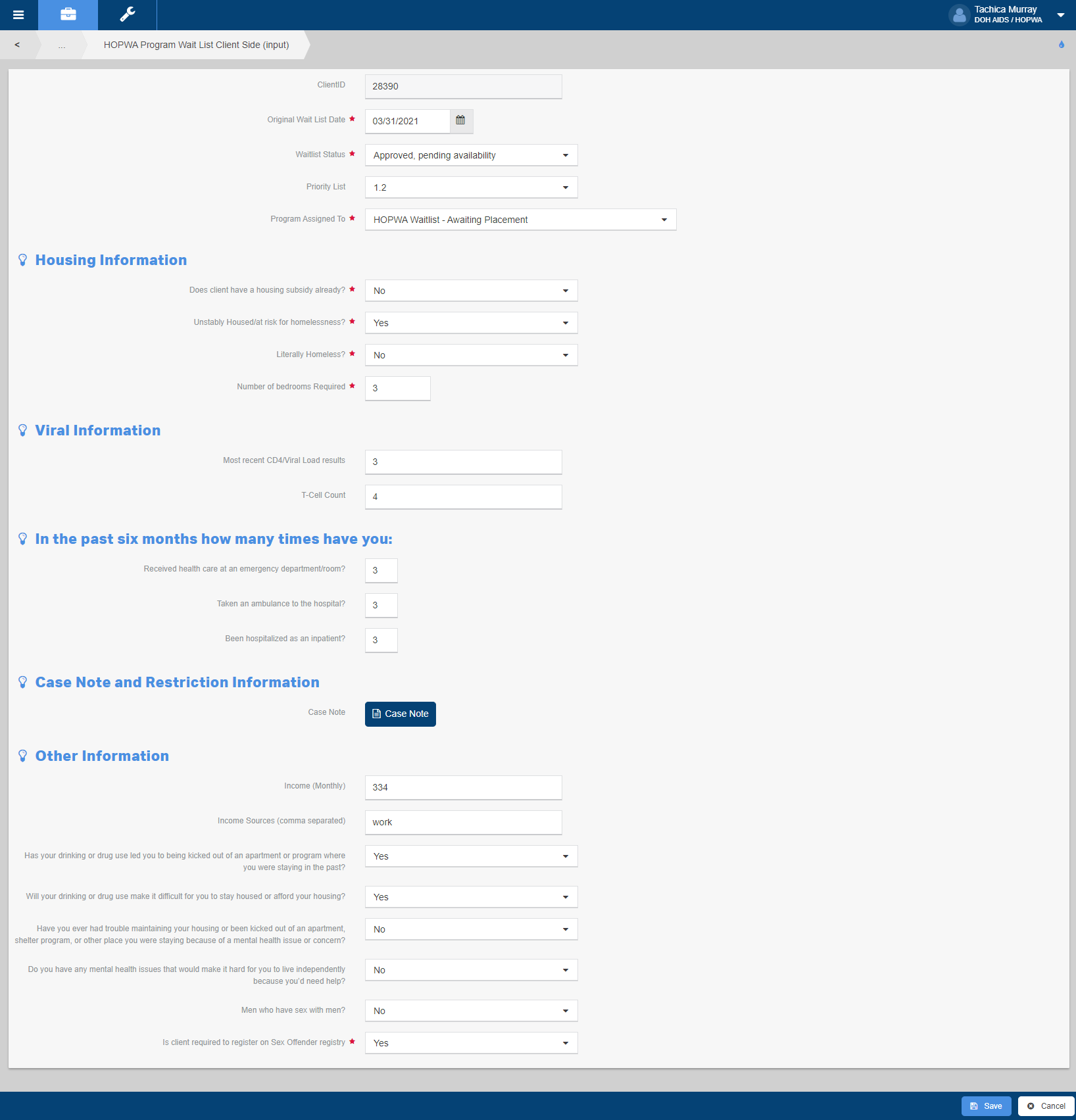Viewport: 1076px width, 1120px height.
Task: Click the calendar icon for Wait List Date
Action: (460, 120)
